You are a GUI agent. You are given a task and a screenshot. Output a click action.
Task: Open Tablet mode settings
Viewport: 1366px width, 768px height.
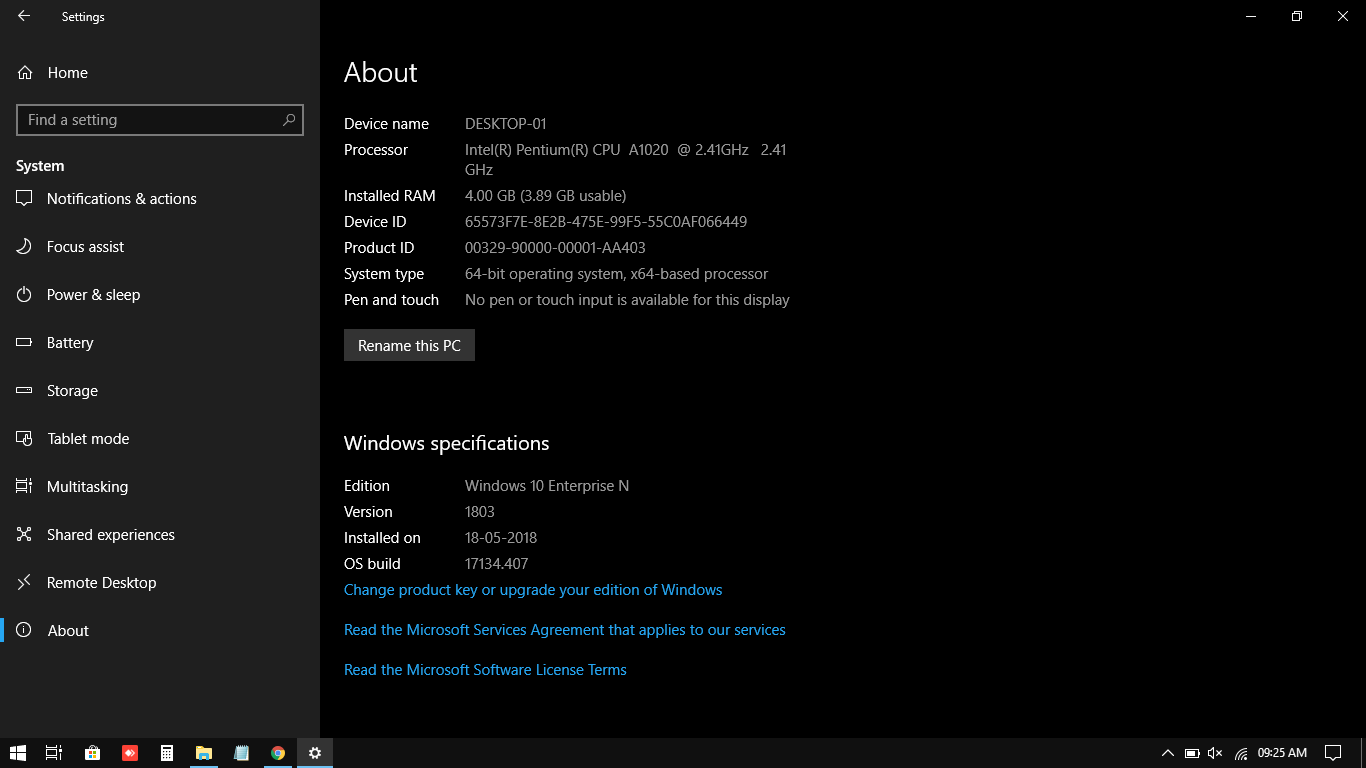pos(160,439)
